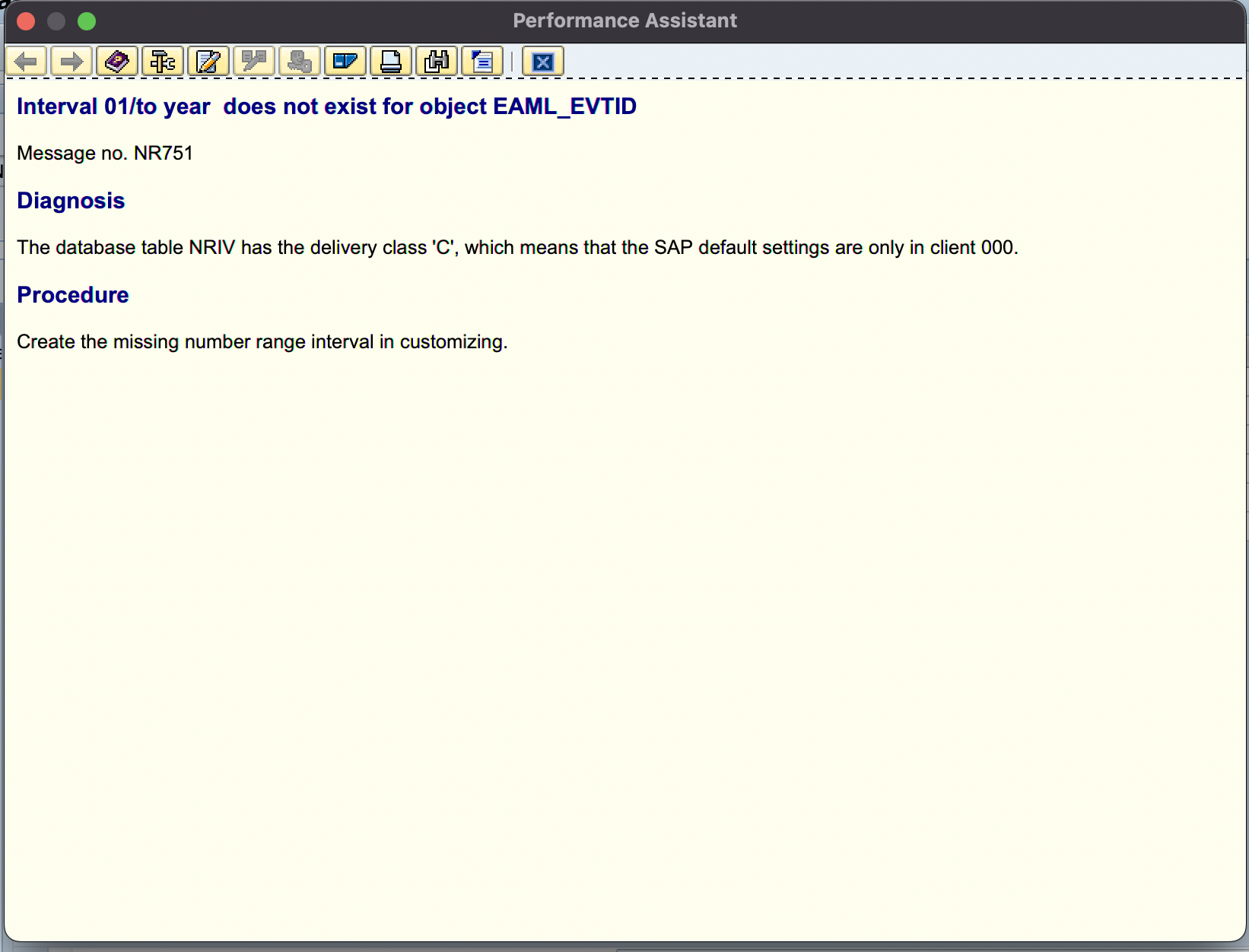Click the red window close button
The width and height of the screenshot is (1249, 952).
coord(26,21)
